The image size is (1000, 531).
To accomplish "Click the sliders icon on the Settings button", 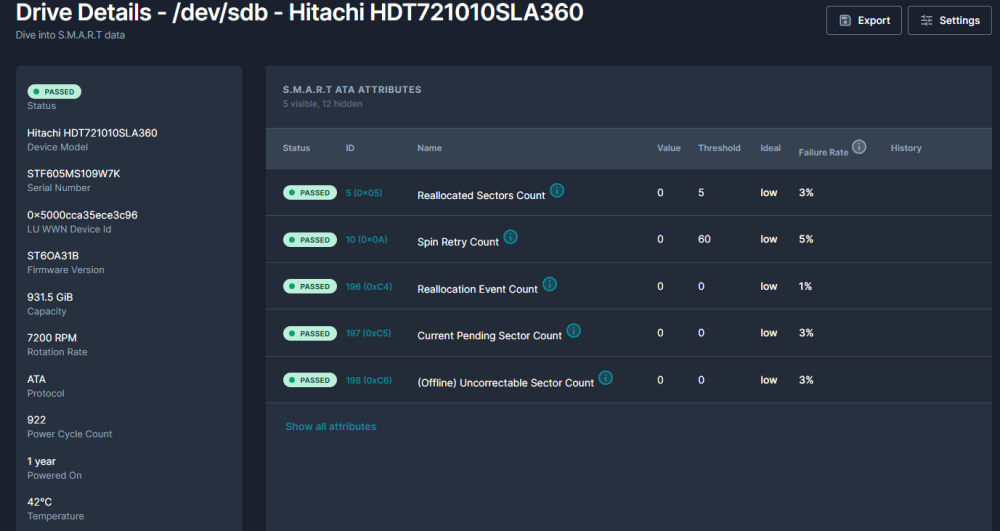I will point(927,20).
